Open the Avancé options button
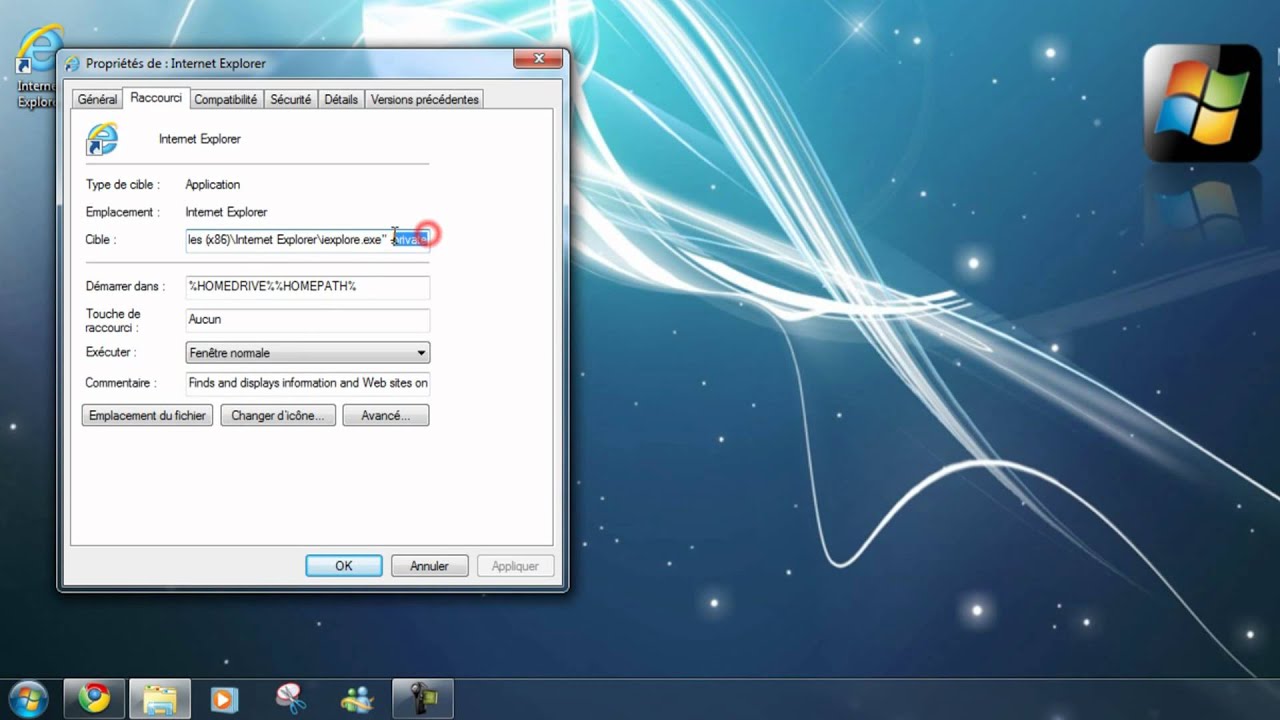1280x720 pixels. (386, 415)
